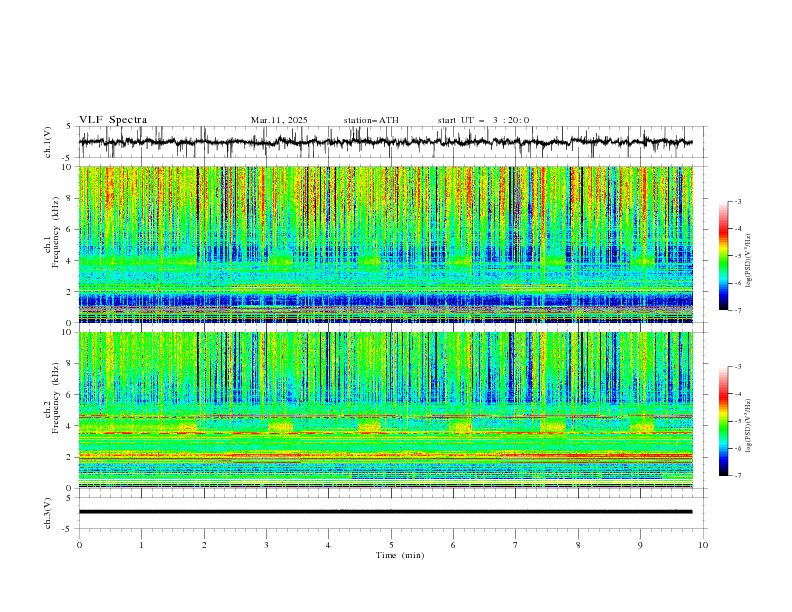Click the "start UT = 3 :20: 0" text

click(x=483, y=120)
